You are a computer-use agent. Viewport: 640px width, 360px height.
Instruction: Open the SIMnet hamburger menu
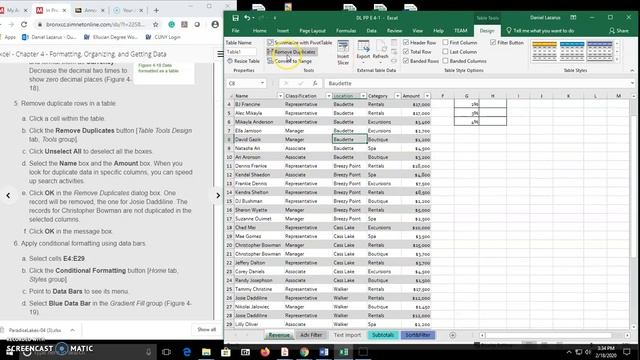tap(220, 54)
